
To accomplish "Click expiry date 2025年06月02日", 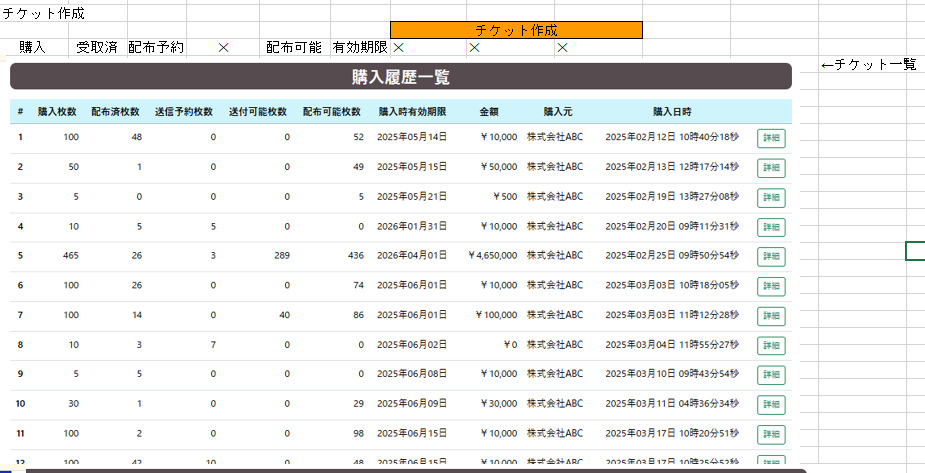I will (x=412, y=344).
